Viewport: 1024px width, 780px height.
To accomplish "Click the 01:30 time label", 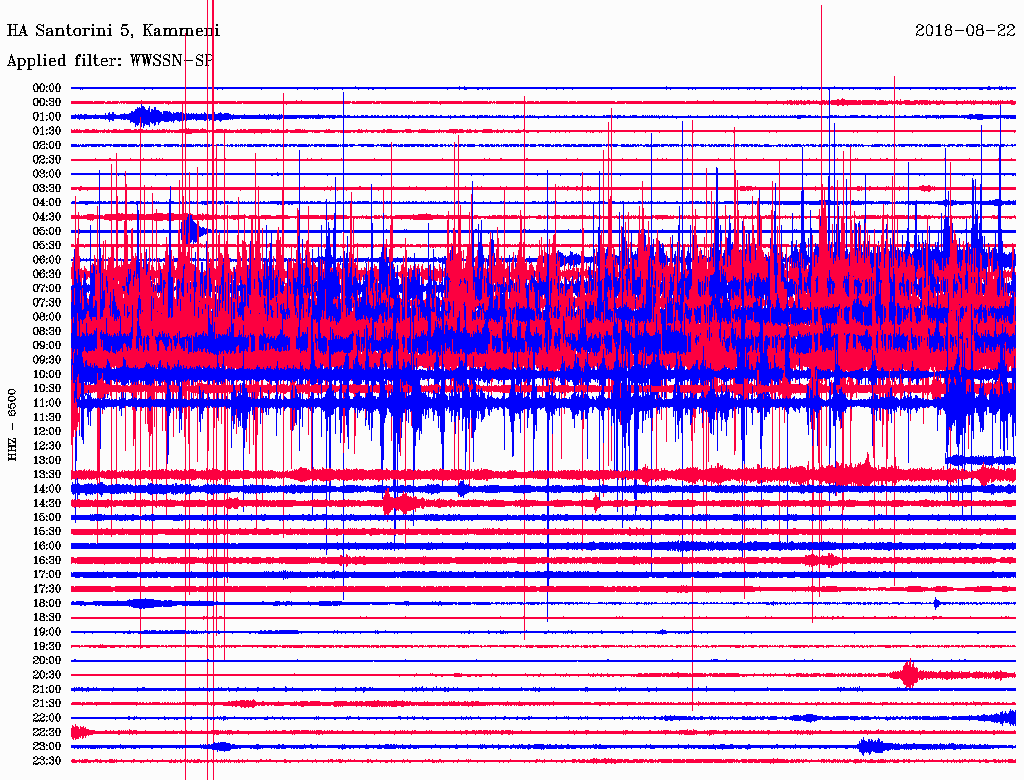I will [x=47, y=131].
